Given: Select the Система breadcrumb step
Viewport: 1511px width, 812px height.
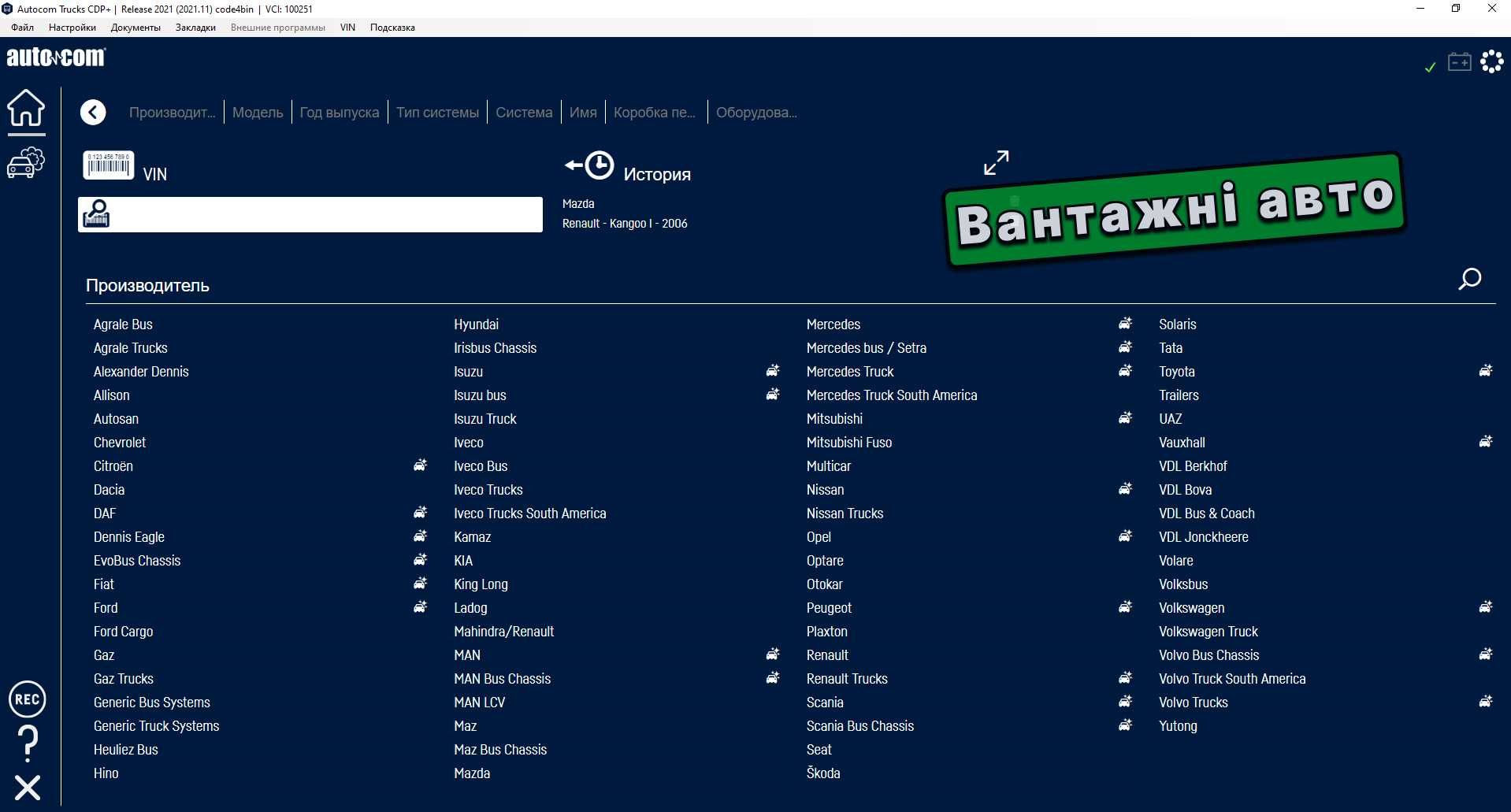Looking at the screenshot, I should (x=524, y=113).
